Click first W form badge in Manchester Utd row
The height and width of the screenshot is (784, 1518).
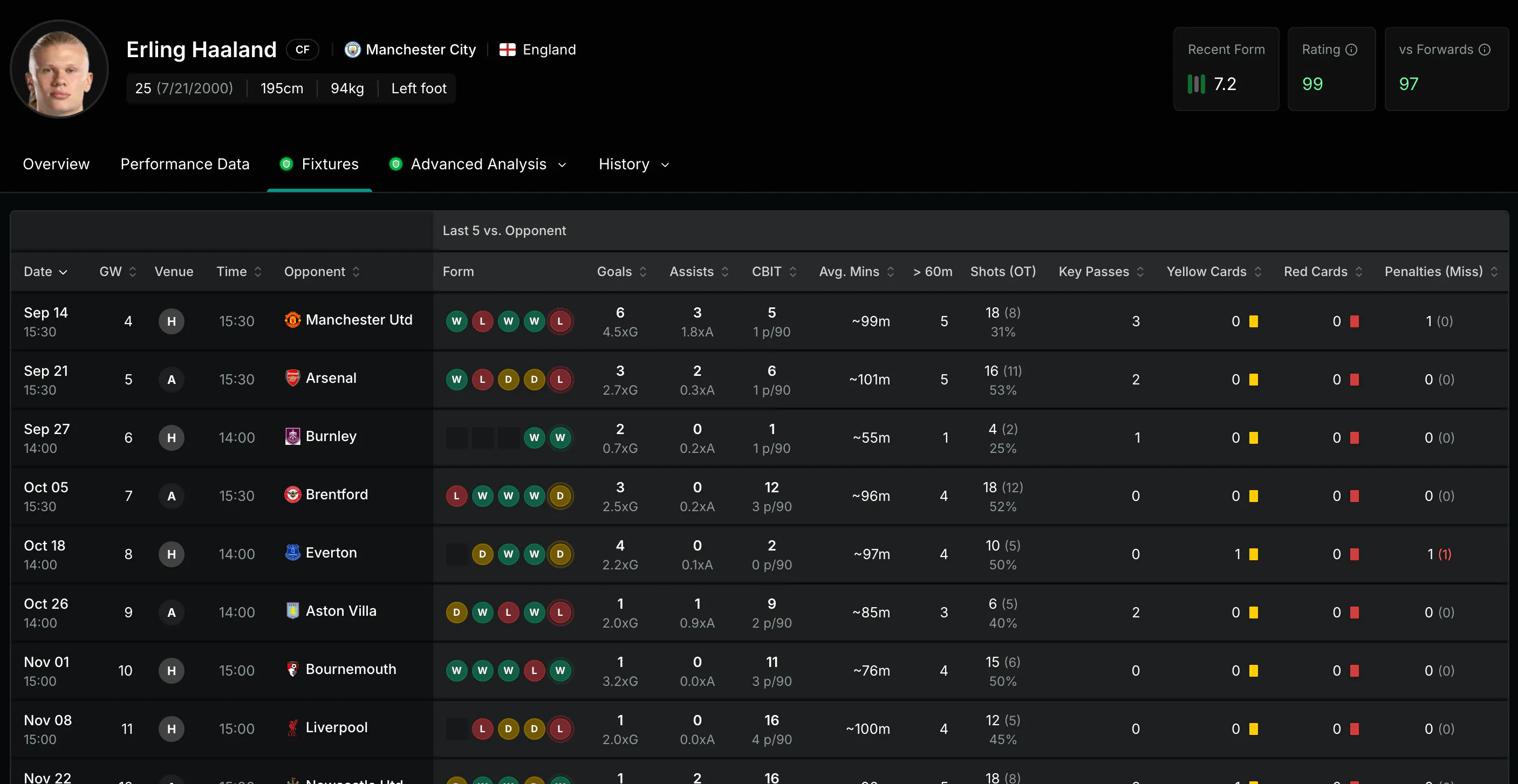click(457, 321)
